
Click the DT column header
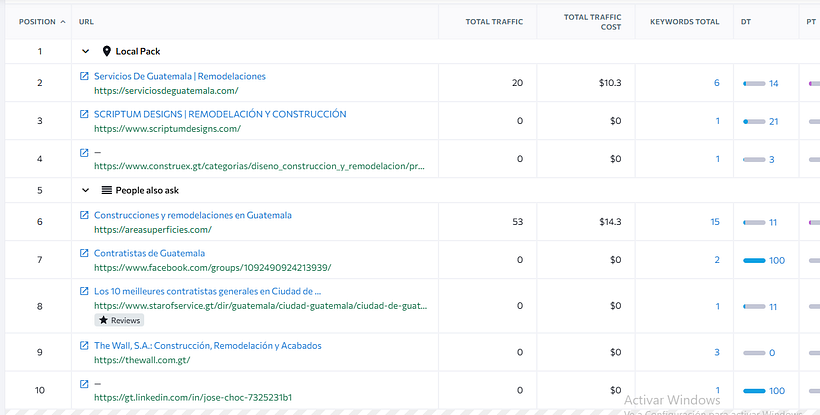[746, 21]
